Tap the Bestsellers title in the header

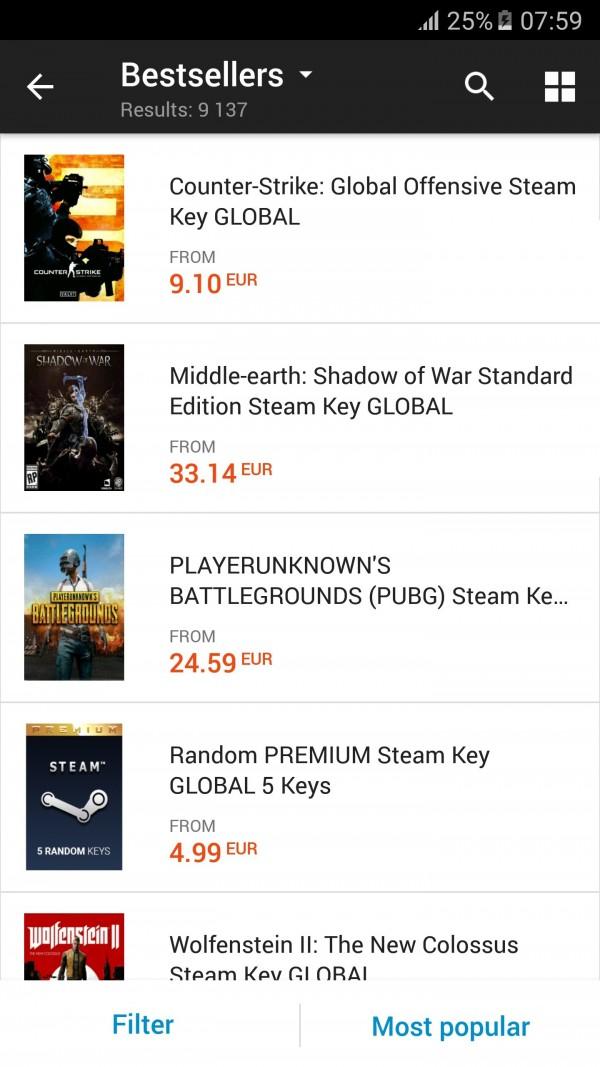pyautogui.click(x=202, y=75)
